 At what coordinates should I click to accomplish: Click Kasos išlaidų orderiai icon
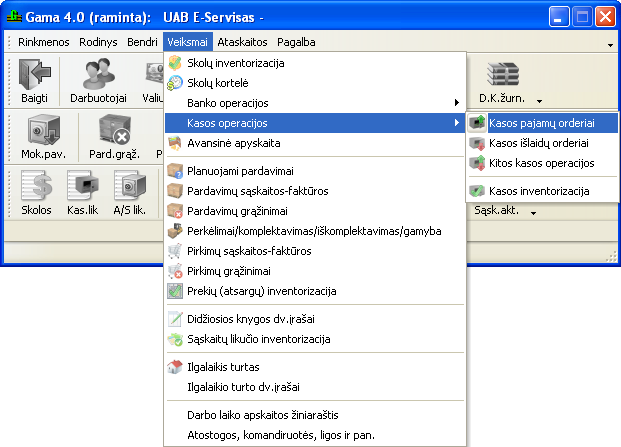477,143
